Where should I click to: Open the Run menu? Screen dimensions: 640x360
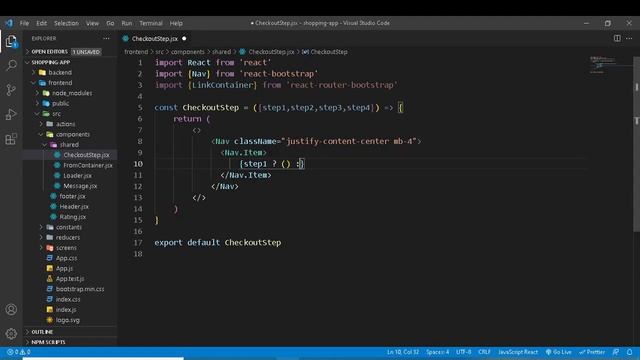[127, 23]
